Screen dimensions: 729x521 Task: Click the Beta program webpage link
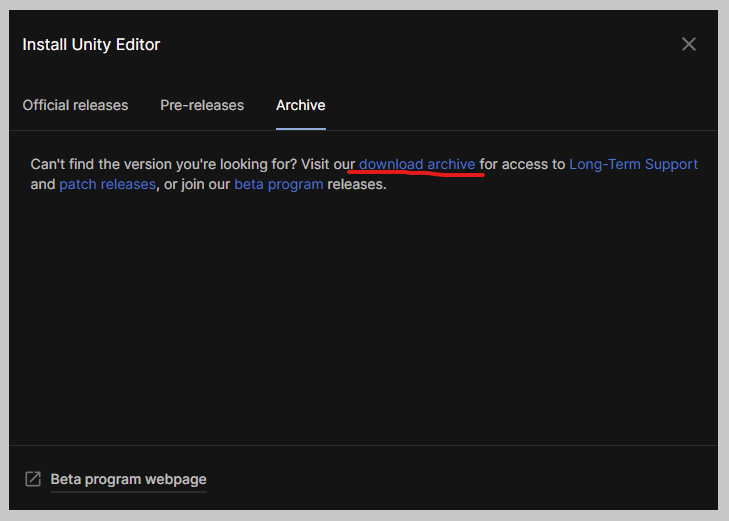(x=128, y=479)
